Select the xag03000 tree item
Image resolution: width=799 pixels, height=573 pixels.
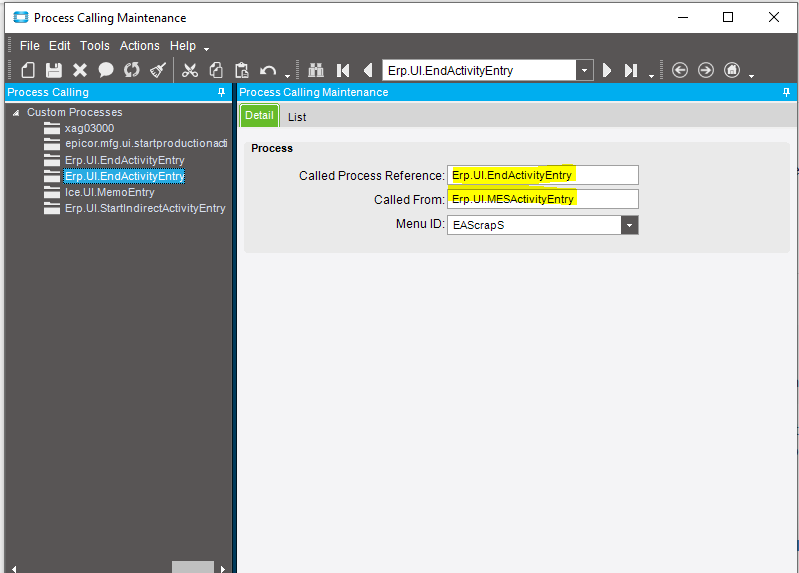pos(89,128)
